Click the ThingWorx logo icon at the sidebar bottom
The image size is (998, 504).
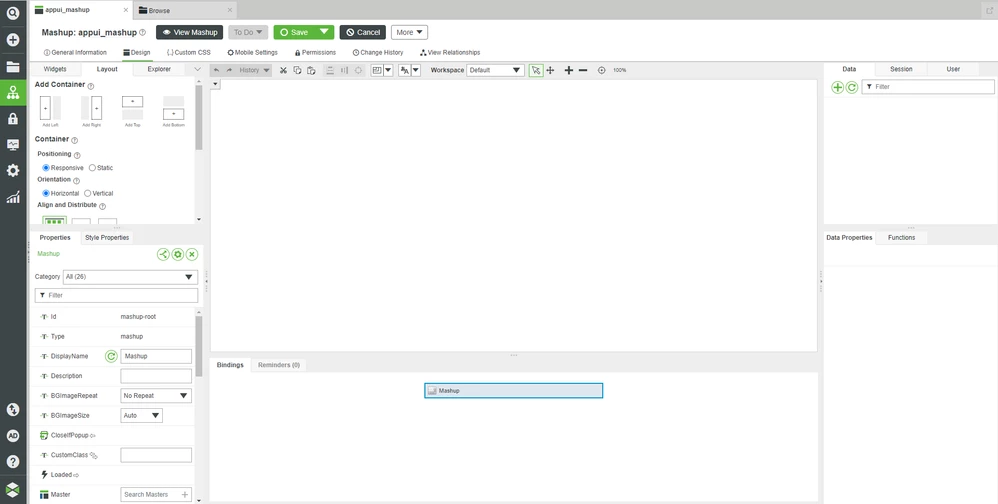point(13,489)
